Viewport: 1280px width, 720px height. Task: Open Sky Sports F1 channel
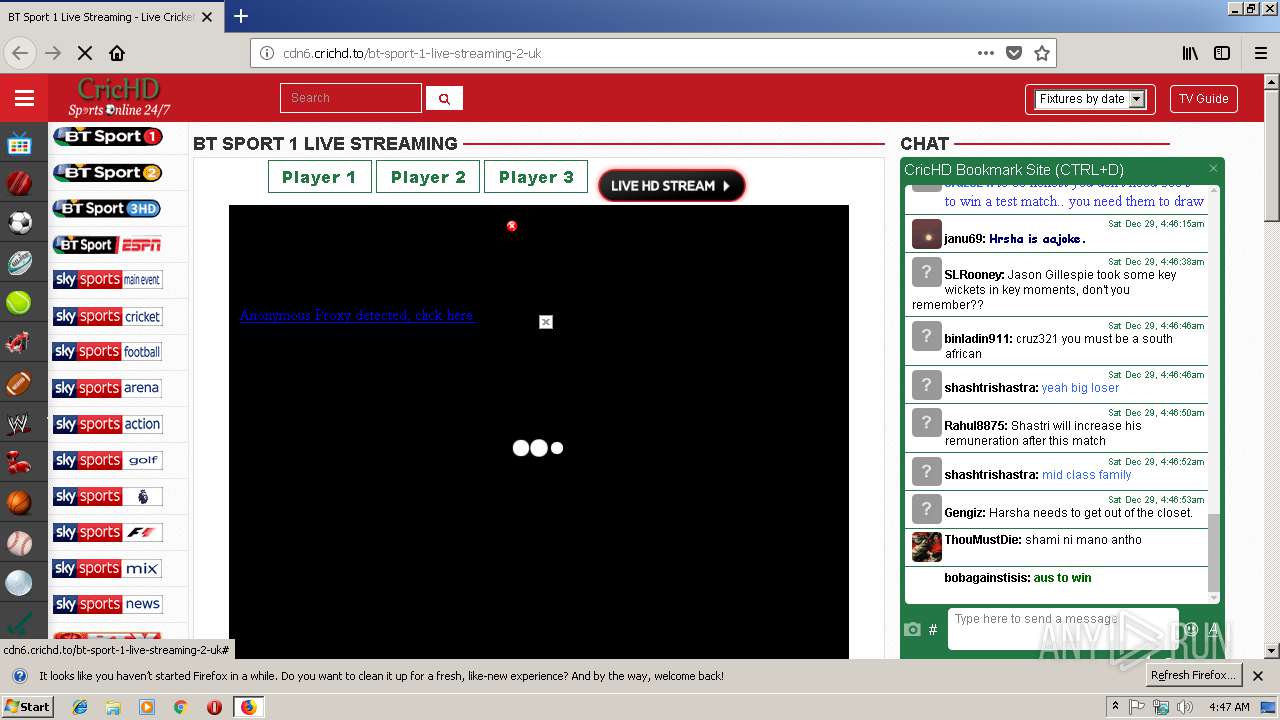[107, 532]
